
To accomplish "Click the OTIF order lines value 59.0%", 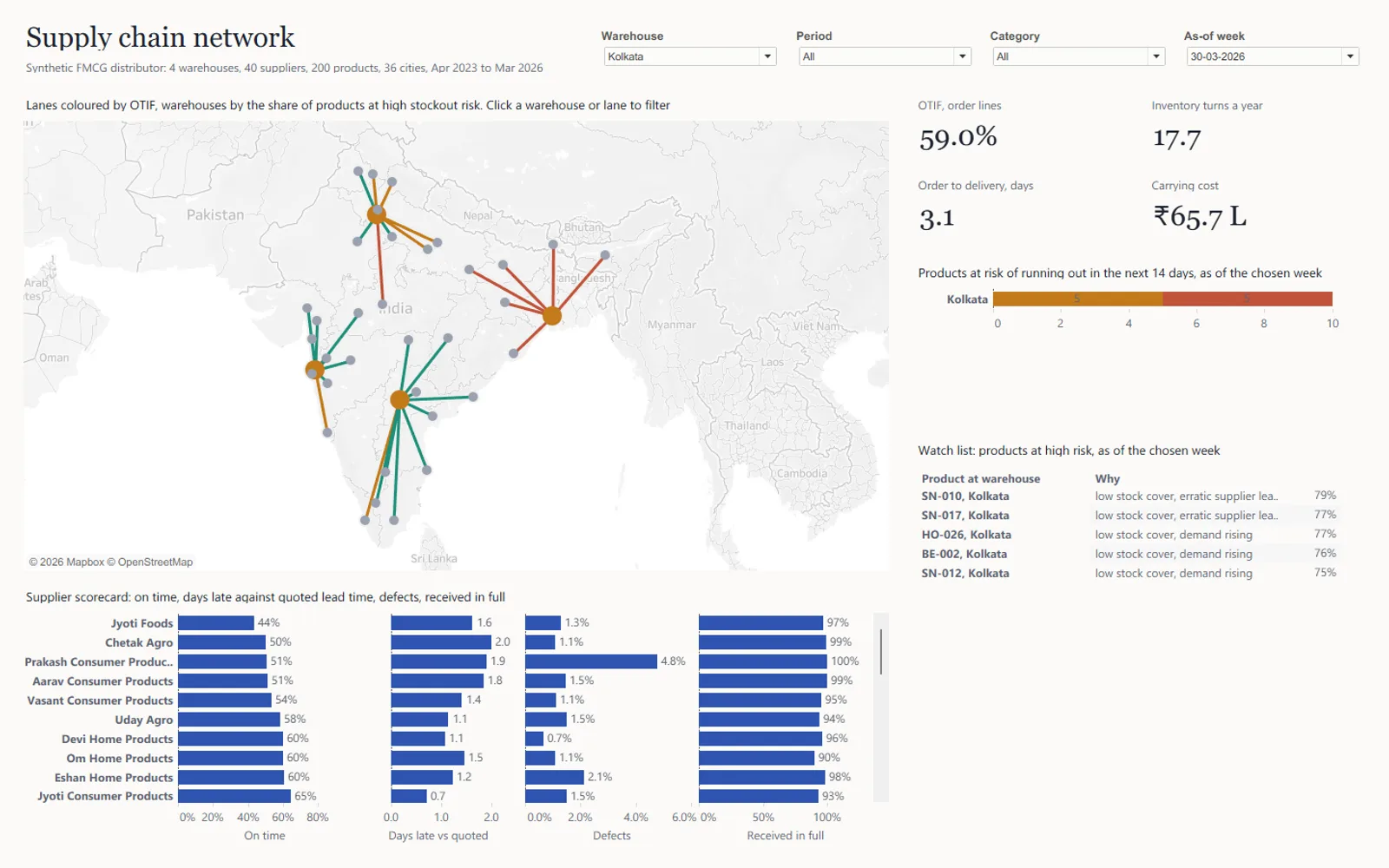I will coord(958,137).
